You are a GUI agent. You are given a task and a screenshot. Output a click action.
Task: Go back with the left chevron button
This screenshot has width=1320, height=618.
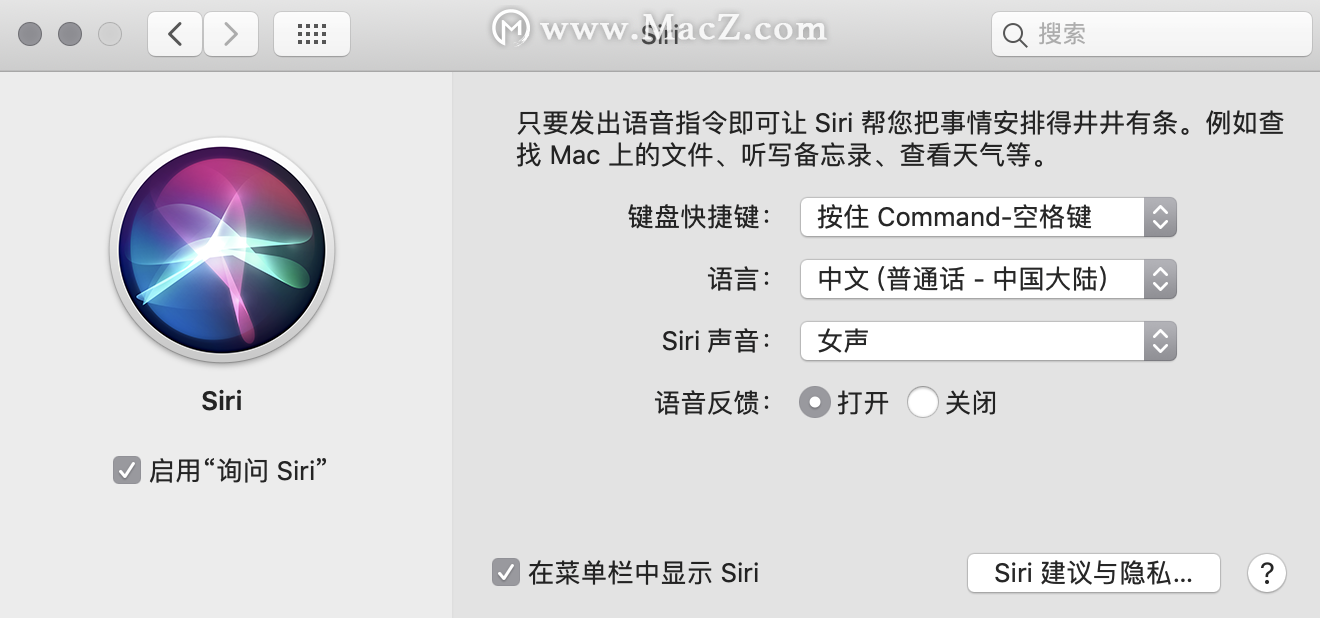(x=175, y=35)
